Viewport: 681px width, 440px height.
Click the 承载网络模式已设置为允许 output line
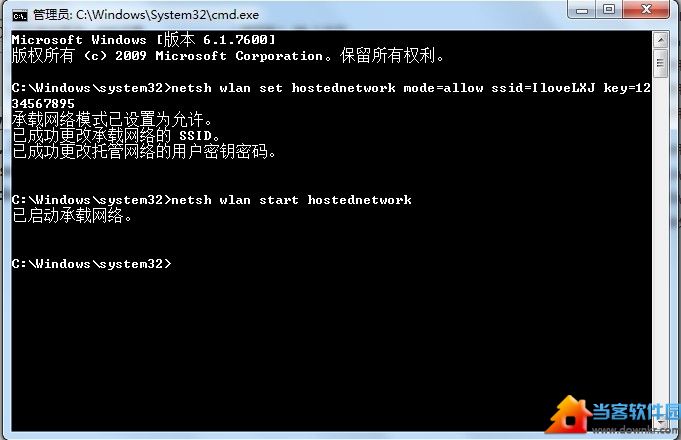[112, 119]
